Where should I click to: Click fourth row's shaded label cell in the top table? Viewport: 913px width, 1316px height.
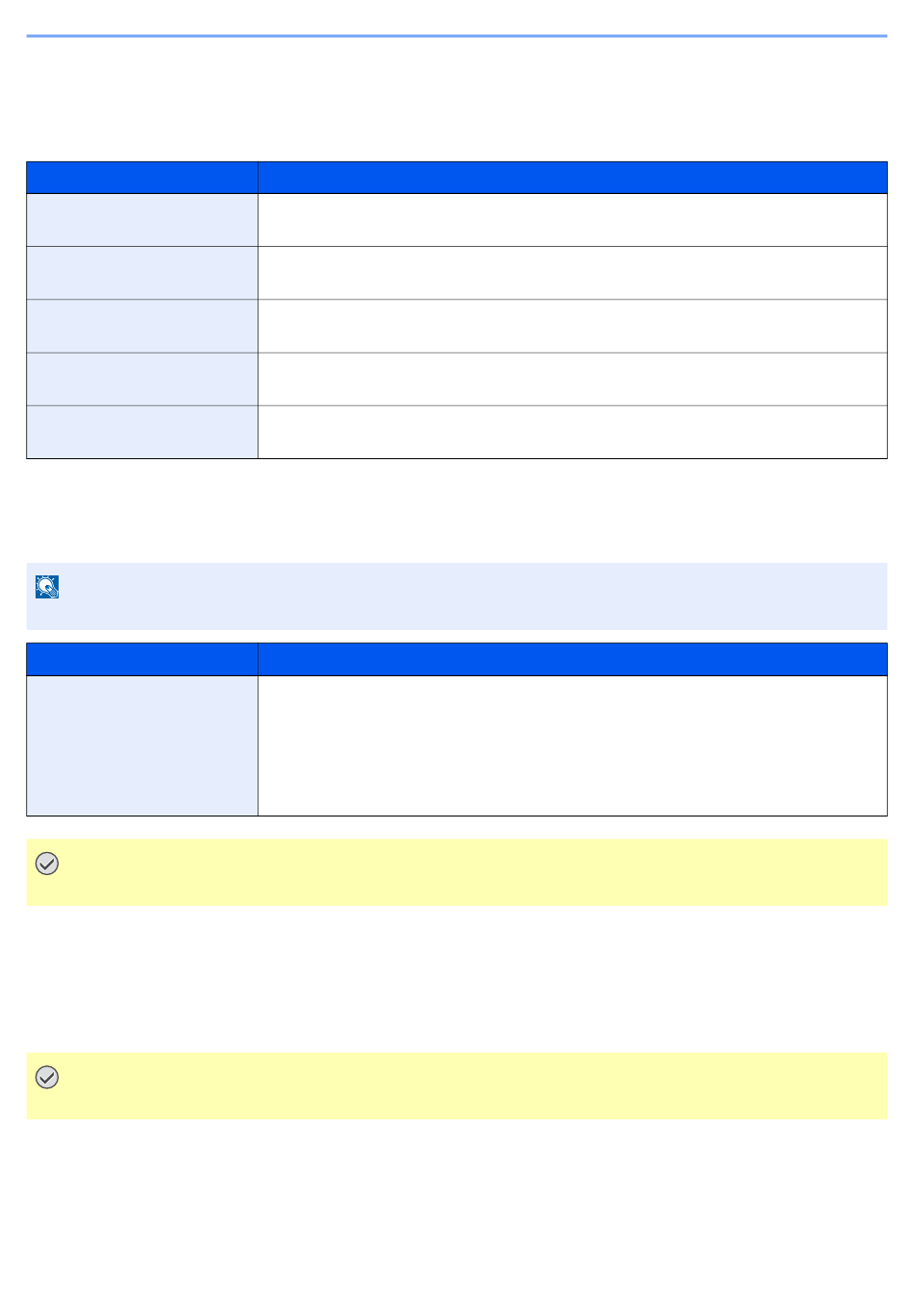pyautogui.click(x=142, y=378)
